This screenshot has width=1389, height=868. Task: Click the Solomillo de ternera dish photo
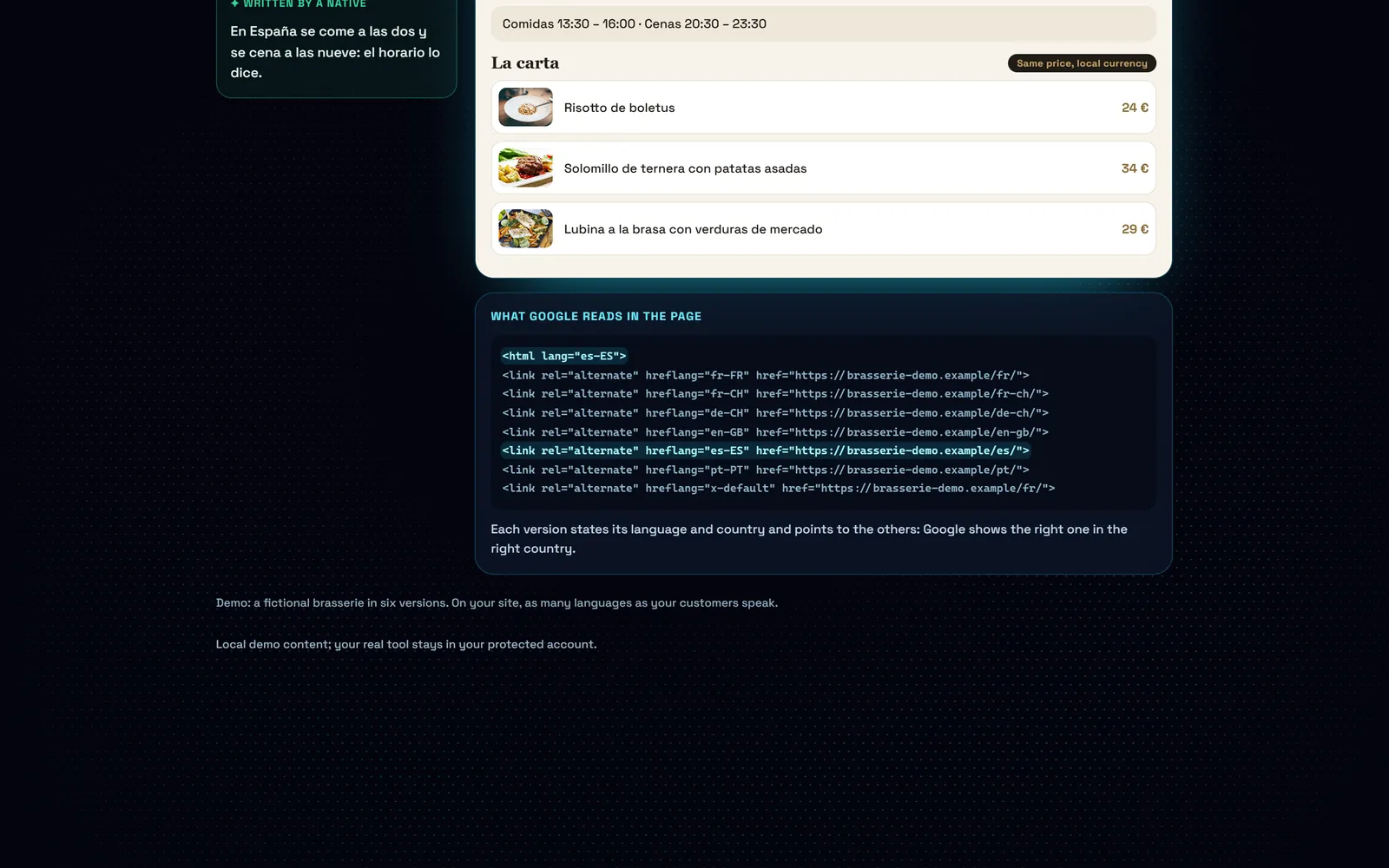coord(525,168)
